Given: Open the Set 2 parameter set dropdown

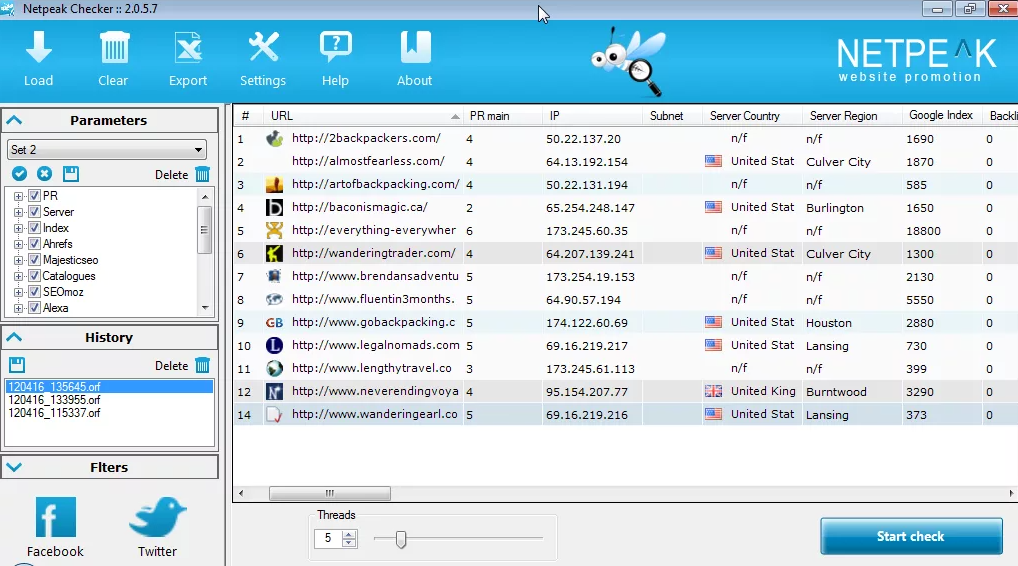Looking at the screenshot, I should [106, 150].
